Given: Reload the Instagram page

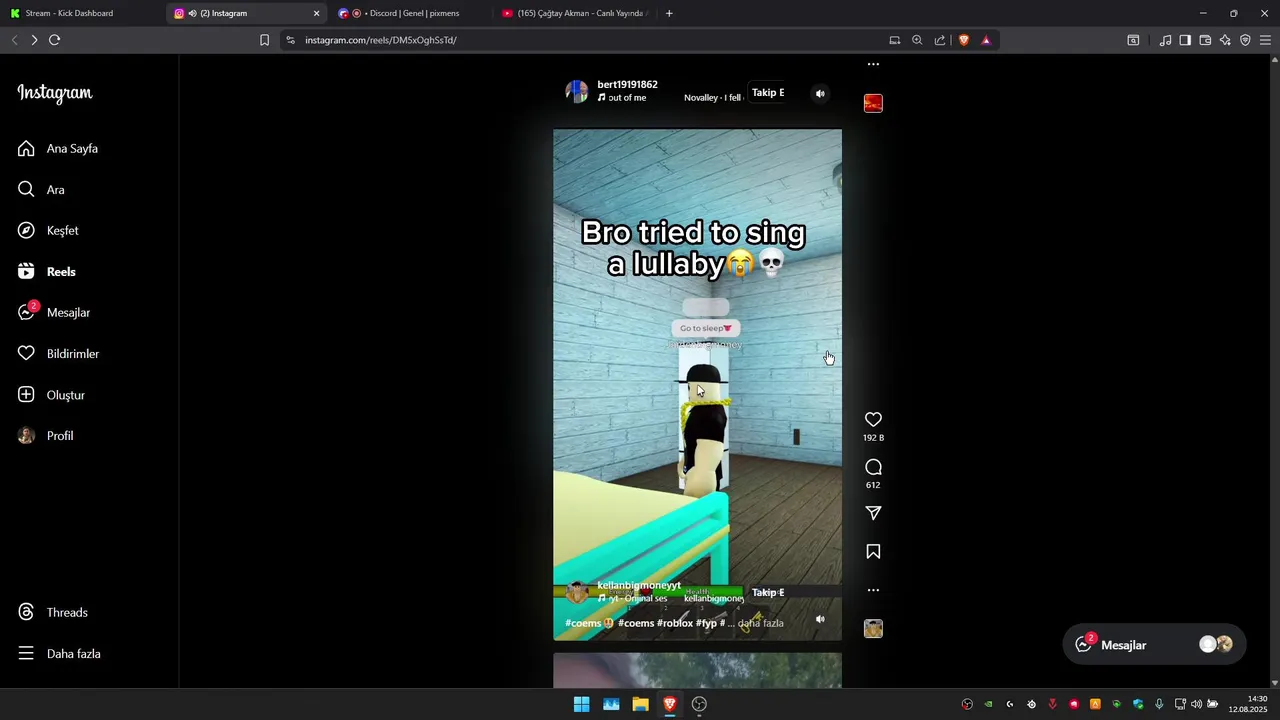Looking at the screenshot, I should pos(54,40).
